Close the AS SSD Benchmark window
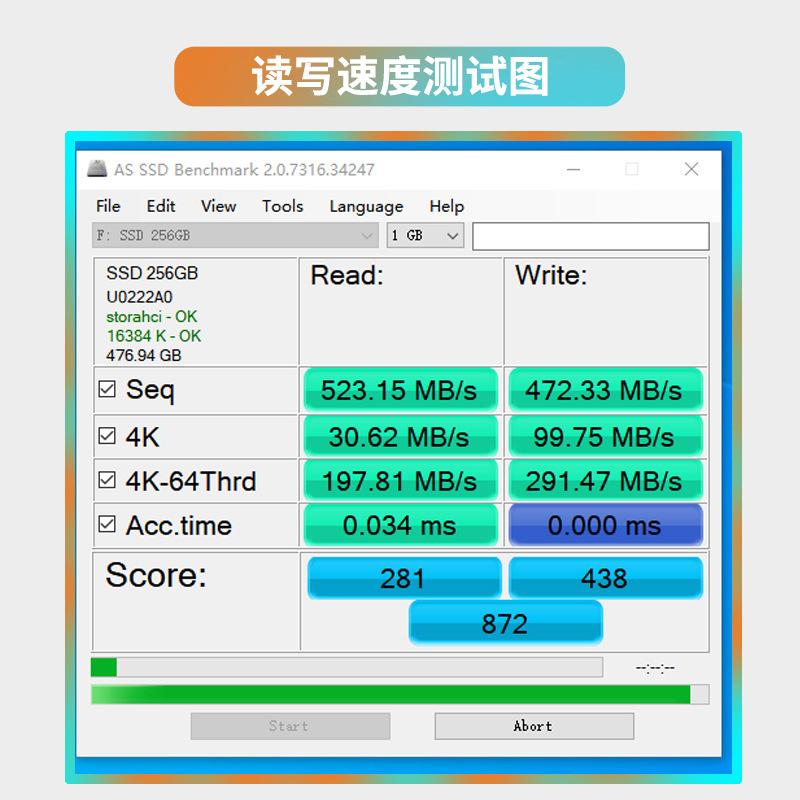The width and height of the screenshot is (800, 800). pyautogui.click(x=691, y=169)
